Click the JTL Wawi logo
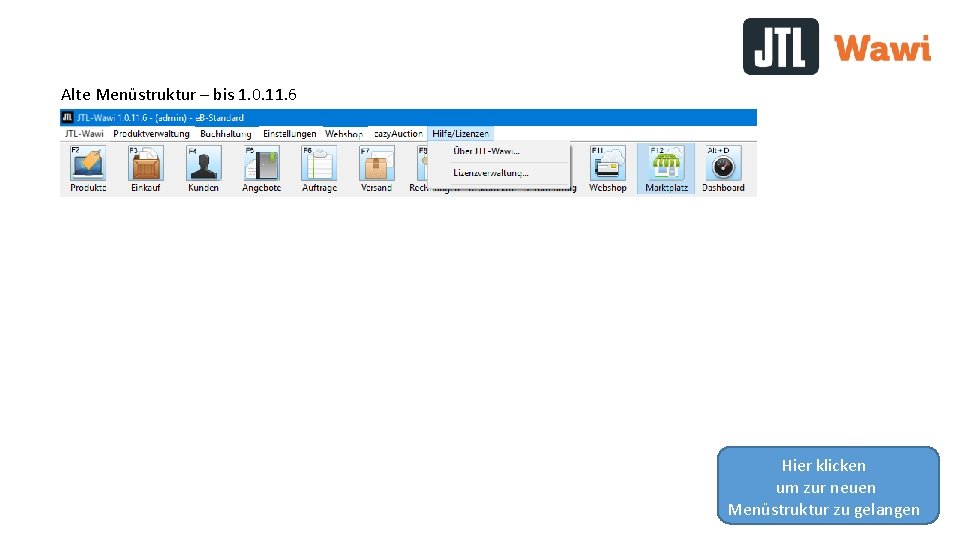 [x=837, y=47]
